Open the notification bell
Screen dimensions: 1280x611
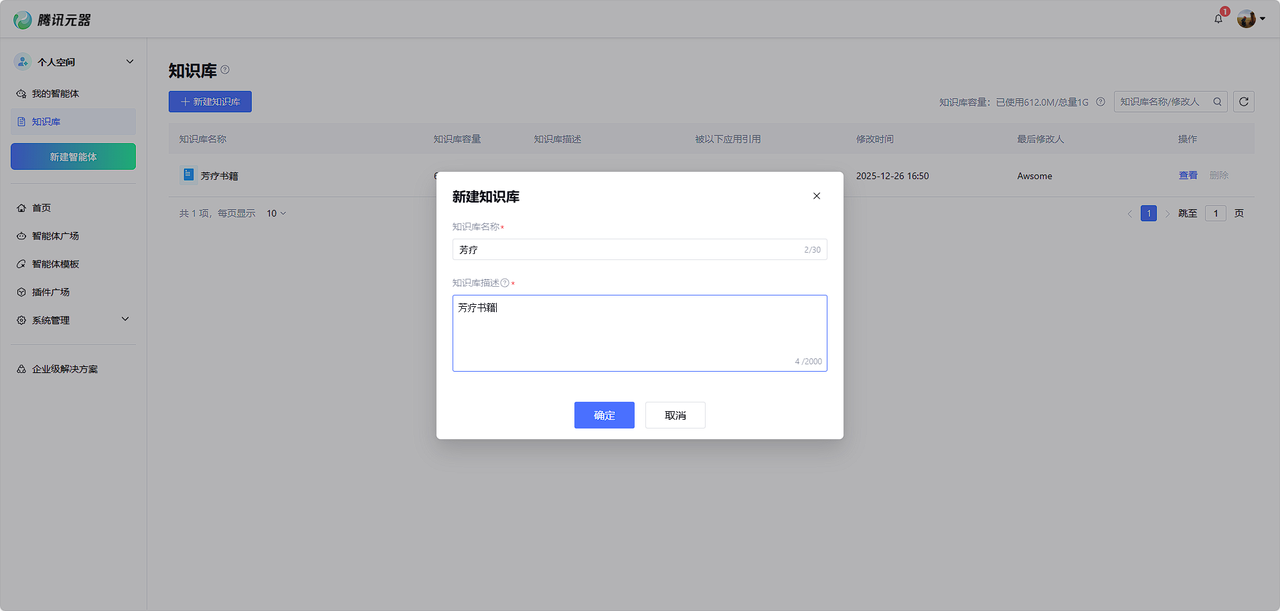coord(1218,19)
